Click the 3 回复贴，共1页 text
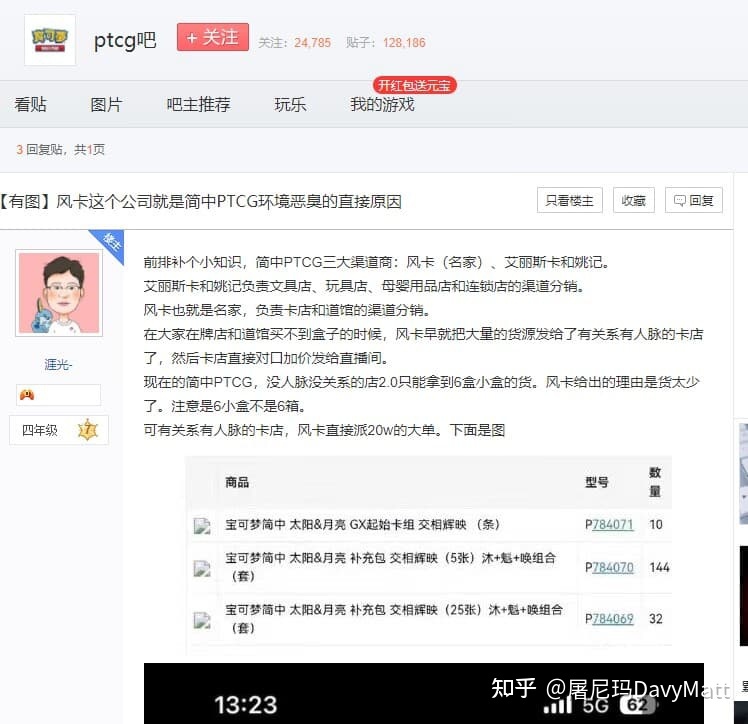This screenshot has height=724, width=748. pyautogui.click(x=61, y=150)
